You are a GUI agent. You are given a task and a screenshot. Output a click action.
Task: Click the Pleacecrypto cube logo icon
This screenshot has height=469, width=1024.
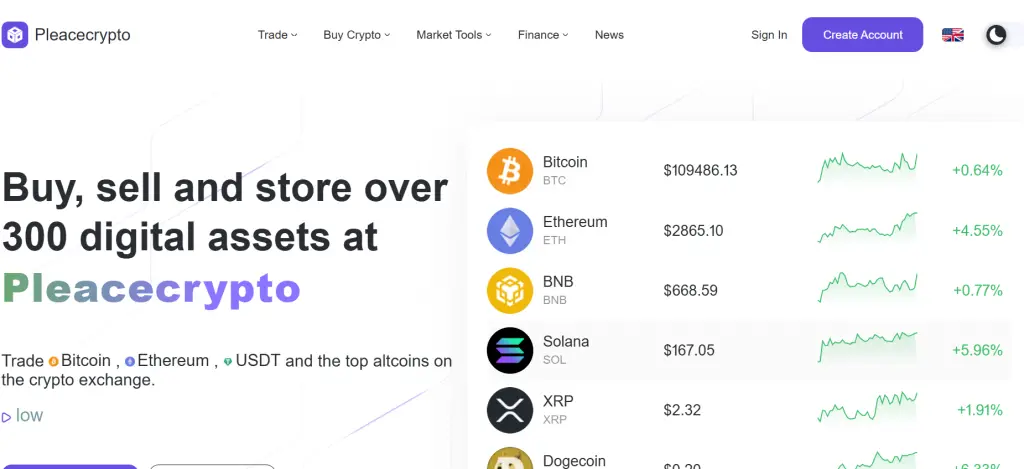pos(15,35)
